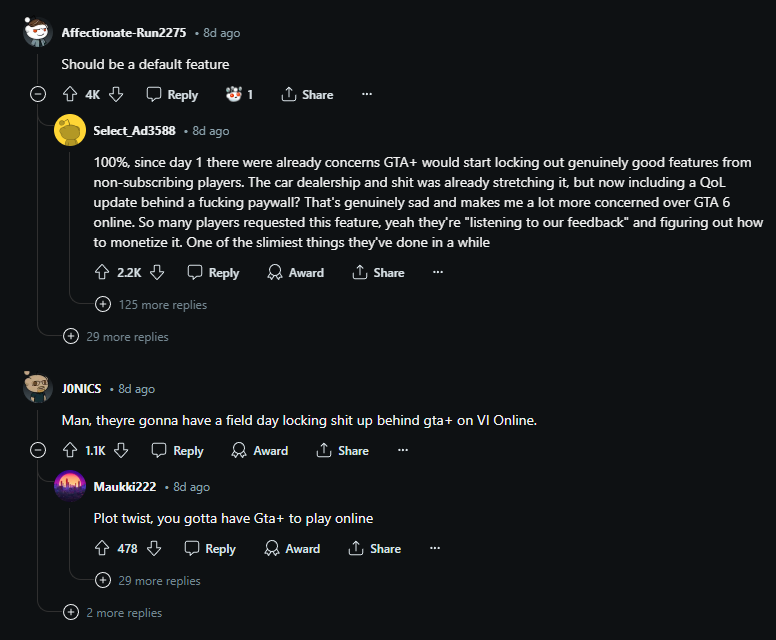The height and width of the screenshot is (640, 776).
Task: Reply to J0NICS's comment
Action: point(176,450)
